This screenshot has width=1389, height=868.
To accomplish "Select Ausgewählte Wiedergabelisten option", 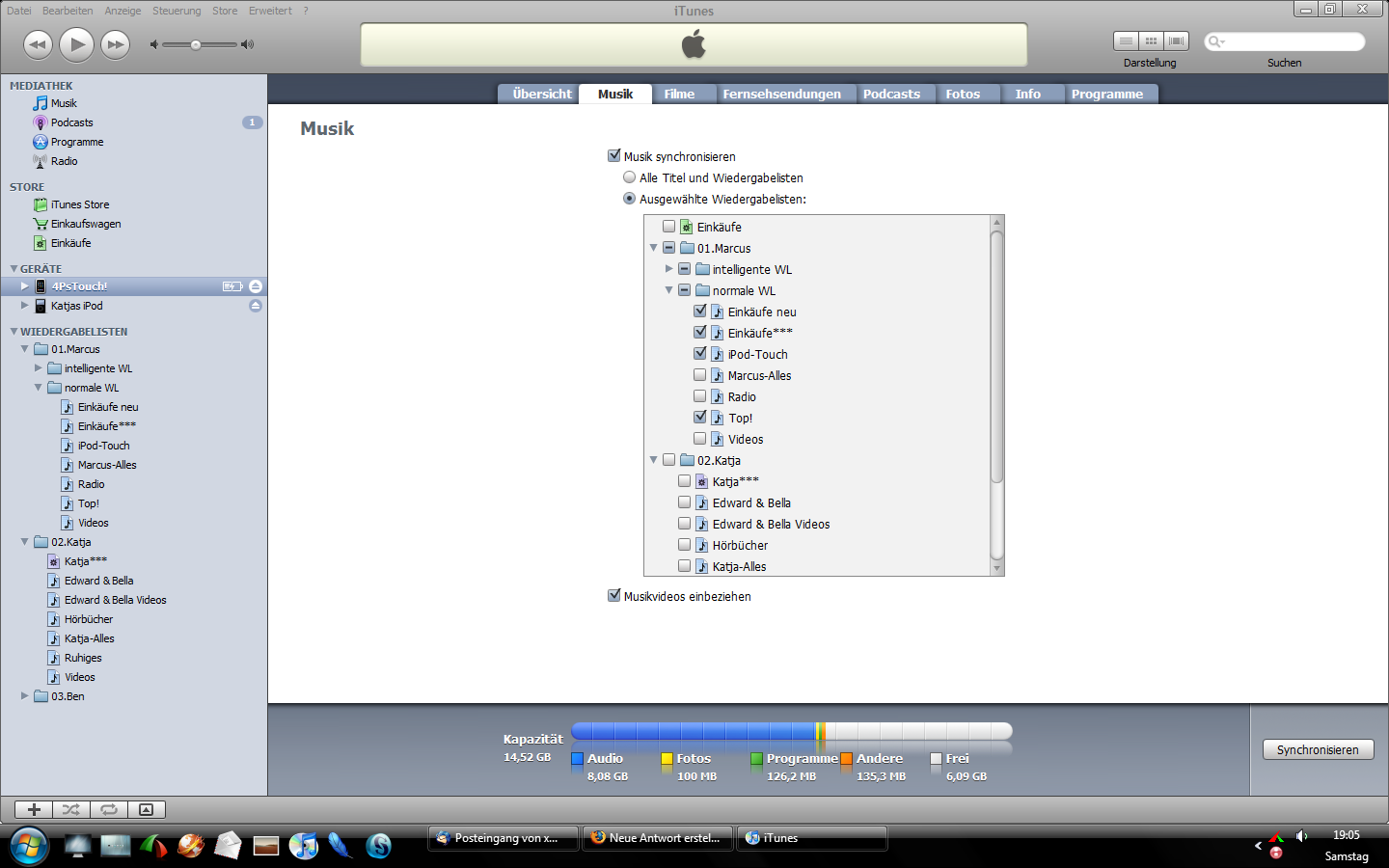I will click(x=629, y=199).
